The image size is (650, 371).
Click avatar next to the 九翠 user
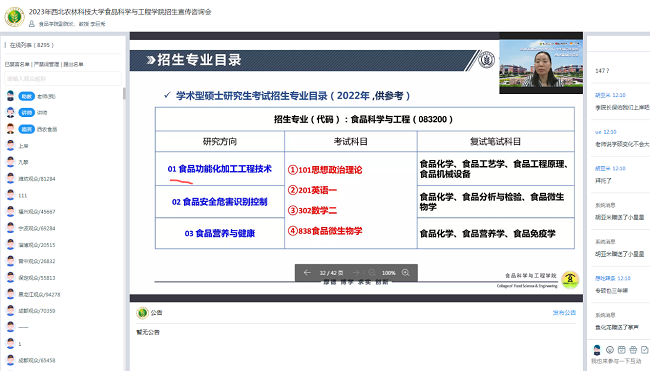(x=10, y=162)
